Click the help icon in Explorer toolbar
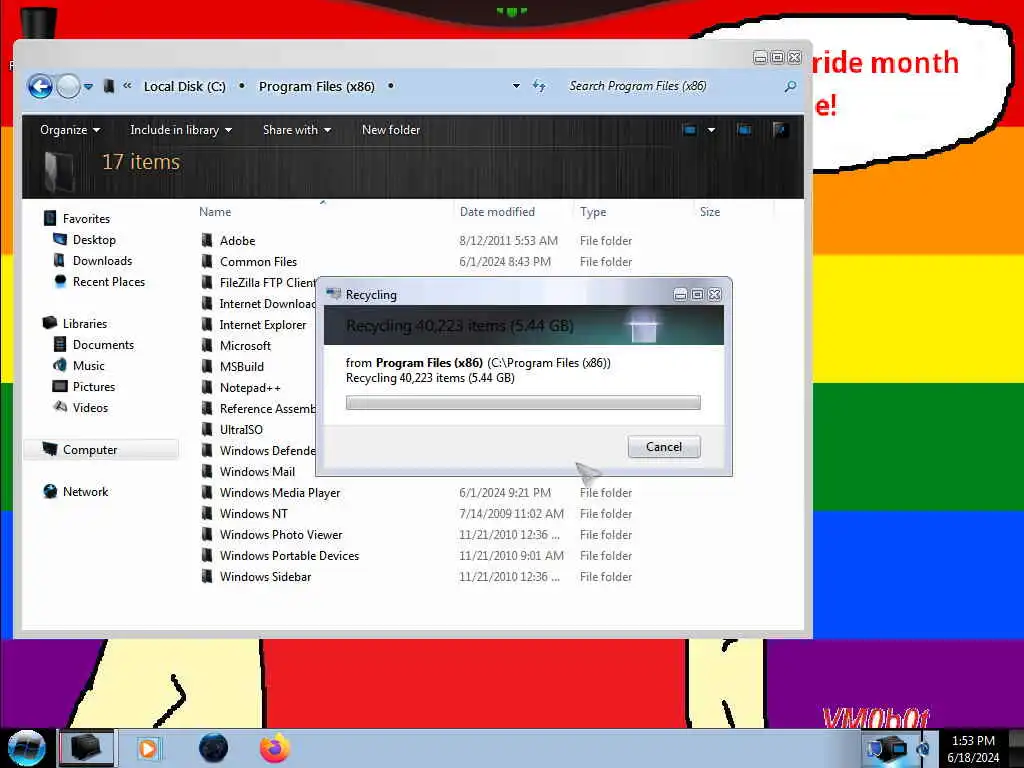This screenshot has height=768, width=1024. click(x=779, y=130)
